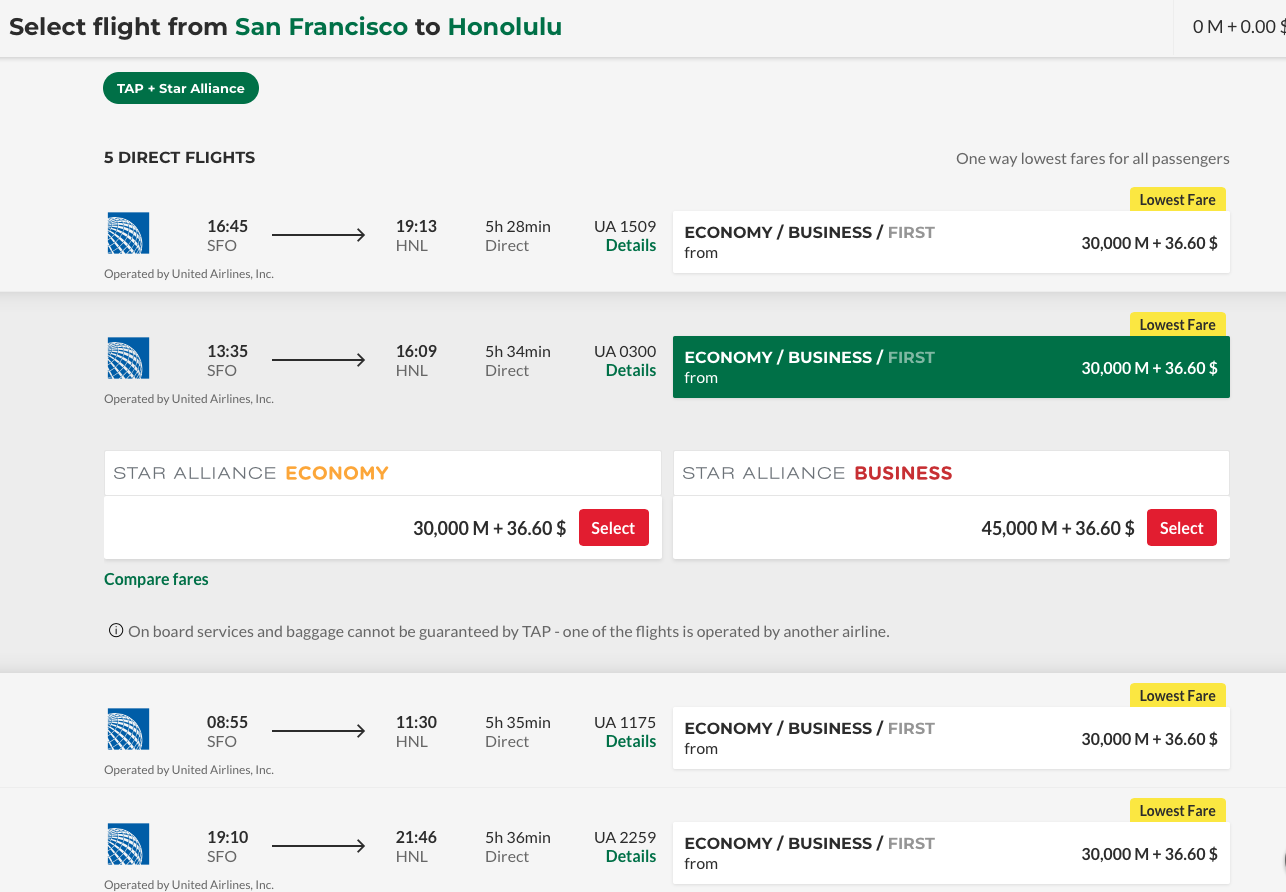Click Operated by United Airlines under the 16:45 flight

point(189,273)
